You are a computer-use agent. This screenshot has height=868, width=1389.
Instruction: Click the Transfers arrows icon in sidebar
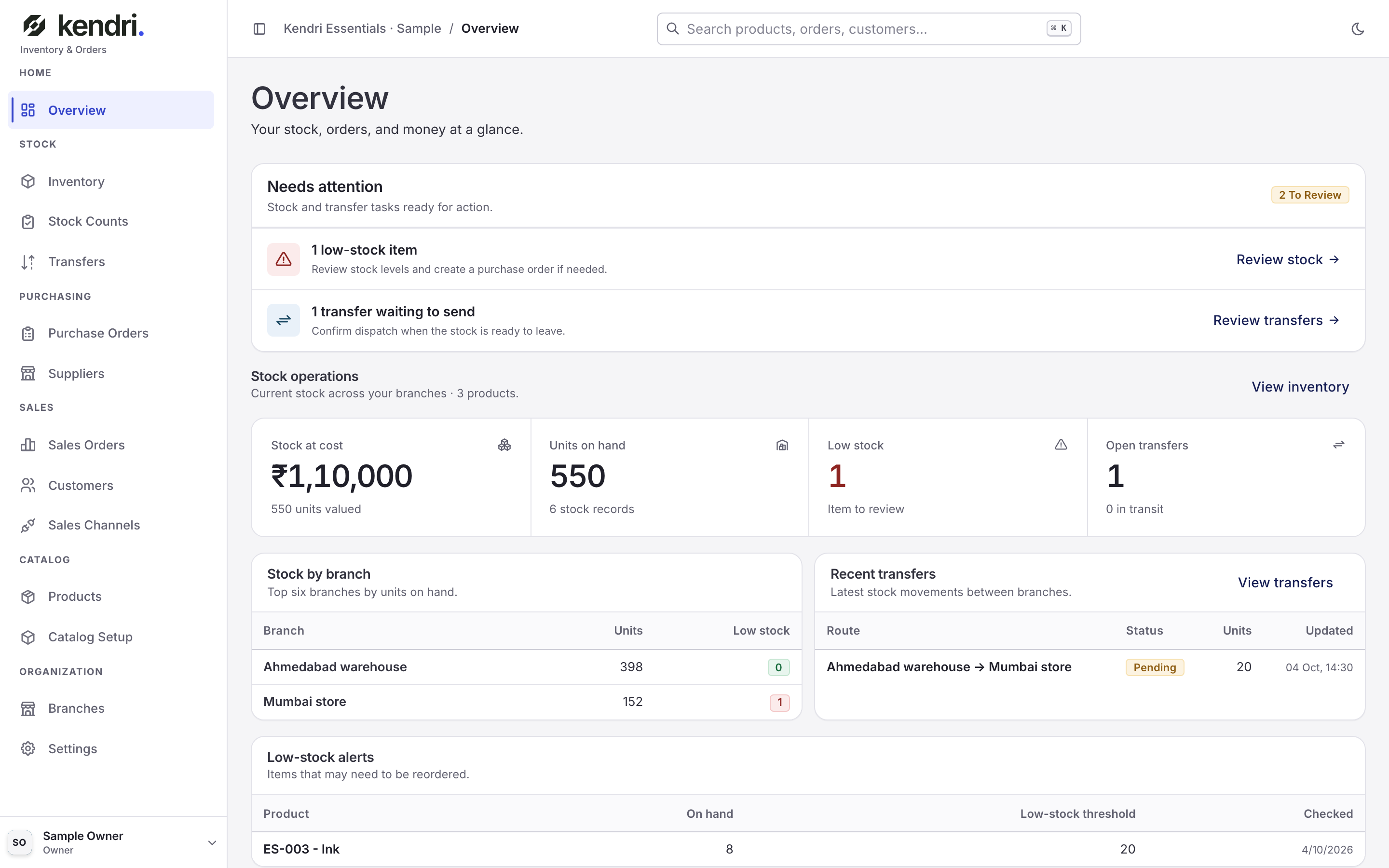tap(28, 262)
